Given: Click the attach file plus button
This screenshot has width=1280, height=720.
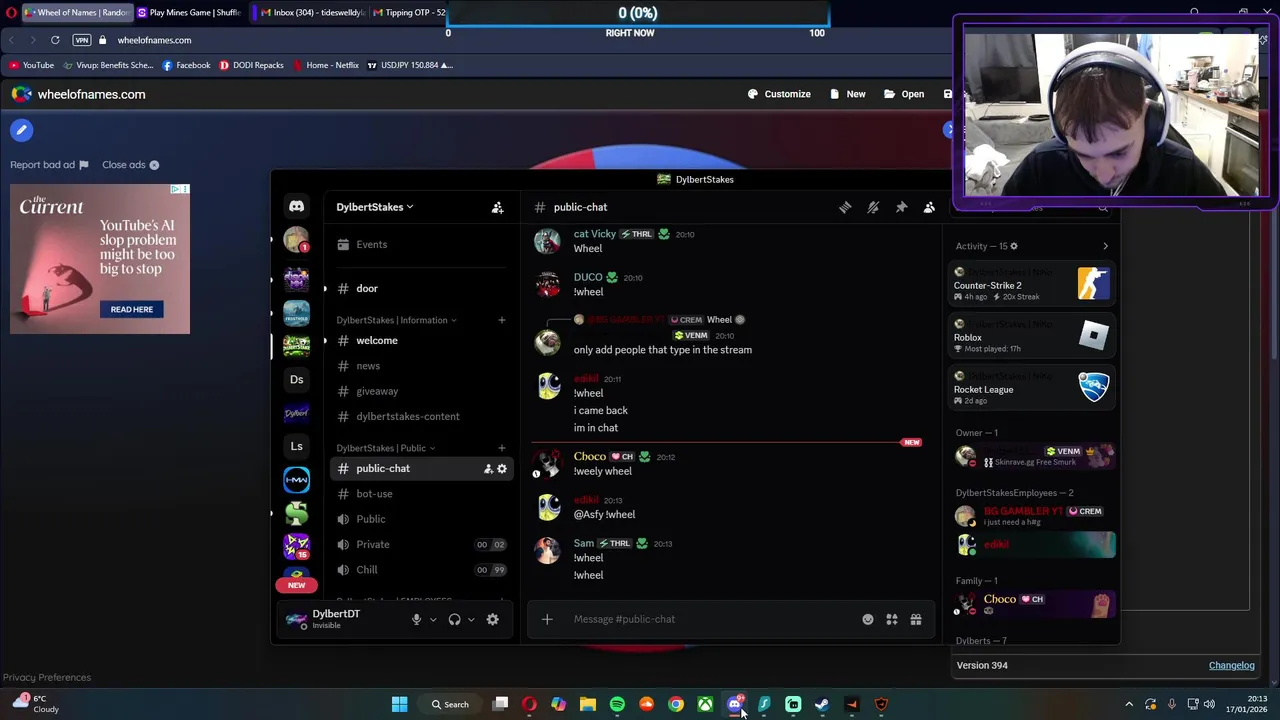Looking at the screenshot, I should point(547,619).
